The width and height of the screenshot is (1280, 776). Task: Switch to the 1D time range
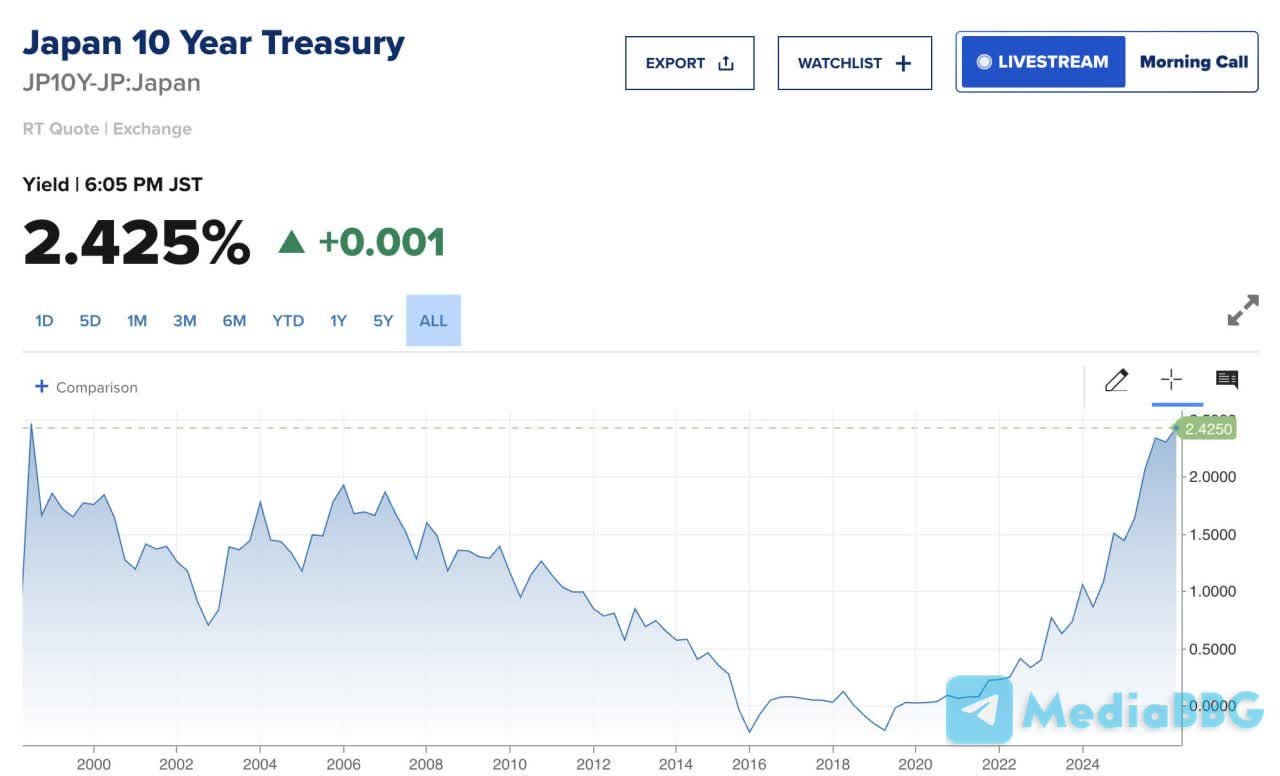coord(44,321)
